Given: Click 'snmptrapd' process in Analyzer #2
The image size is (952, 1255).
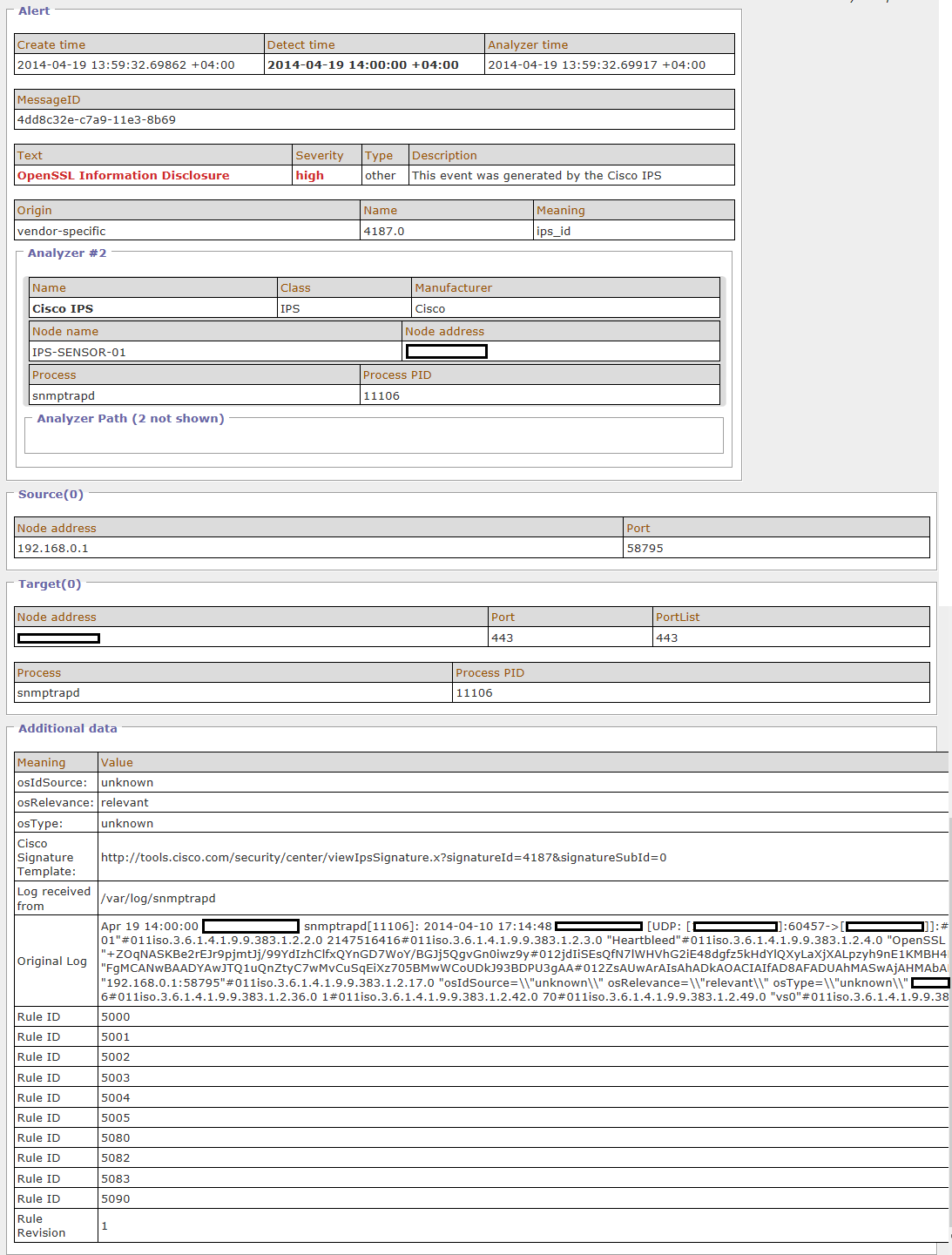Looking at the screenshot, I should tap(64, 396).
